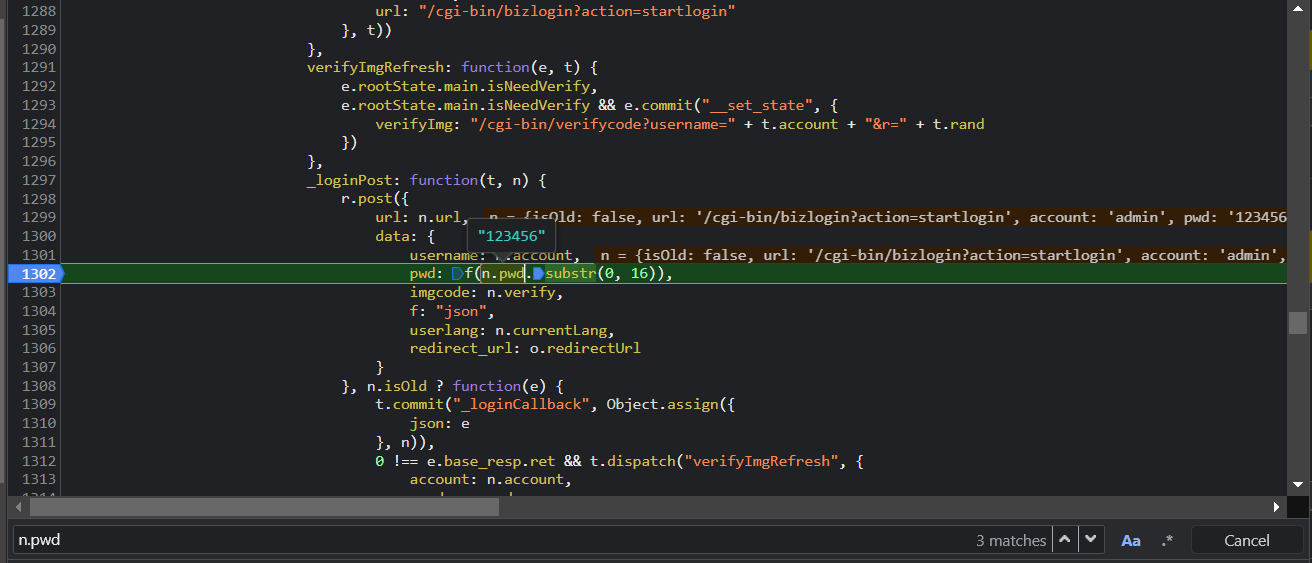1312x563 pixels.
Task: Go to next search match
Action: (1091, 540)
